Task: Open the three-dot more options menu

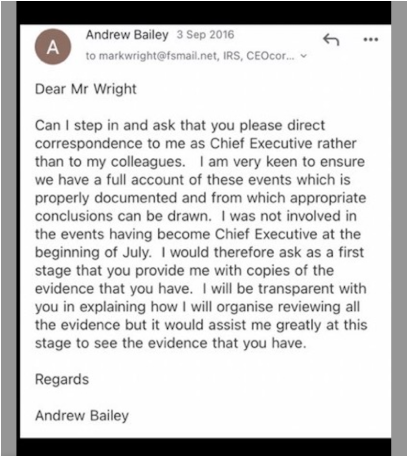Action: click(x=370, y=40)
